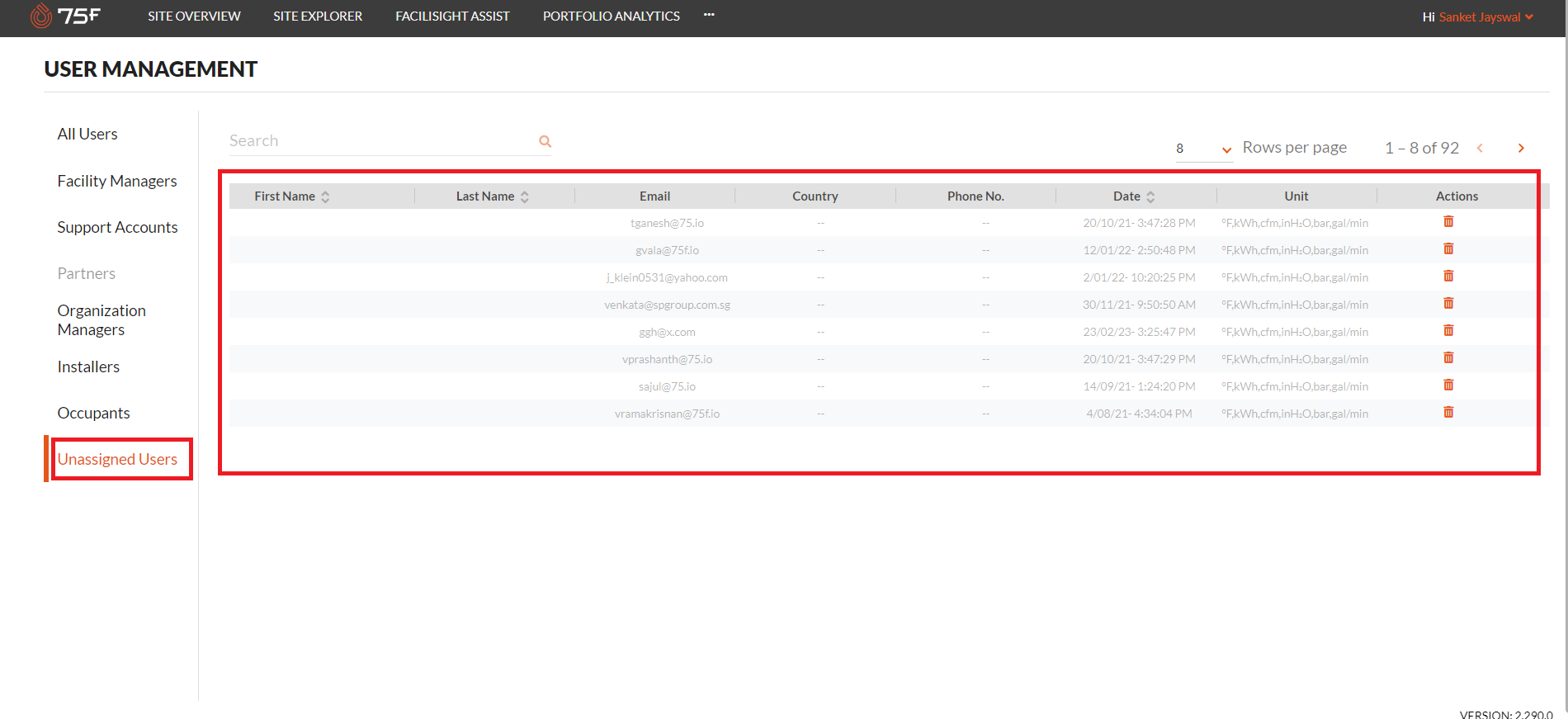
Task: Click email tganesh@75.io
Action: click(667, 223)
